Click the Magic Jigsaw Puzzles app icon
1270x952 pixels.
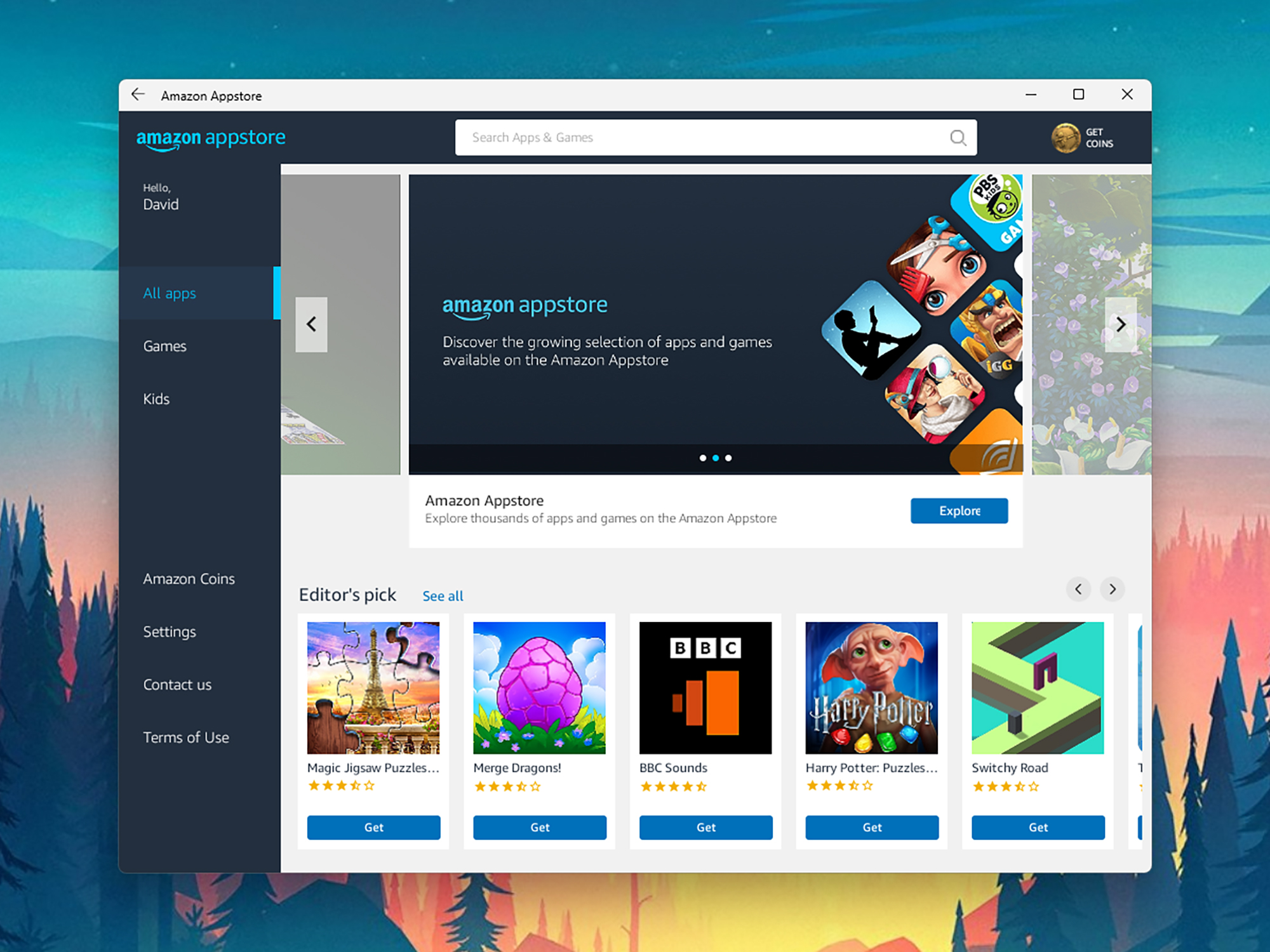click(373, 688)
